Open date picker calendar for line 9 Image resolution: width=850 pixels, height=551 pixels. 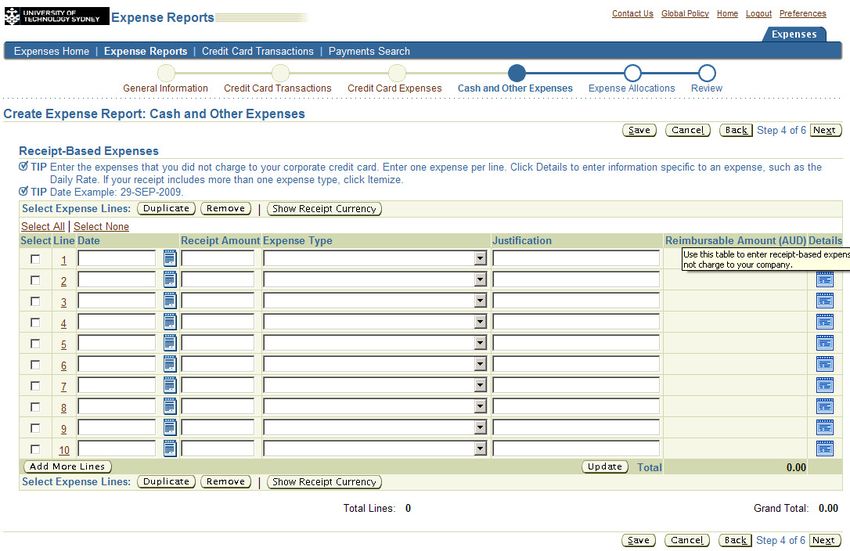tap(170, 427)
